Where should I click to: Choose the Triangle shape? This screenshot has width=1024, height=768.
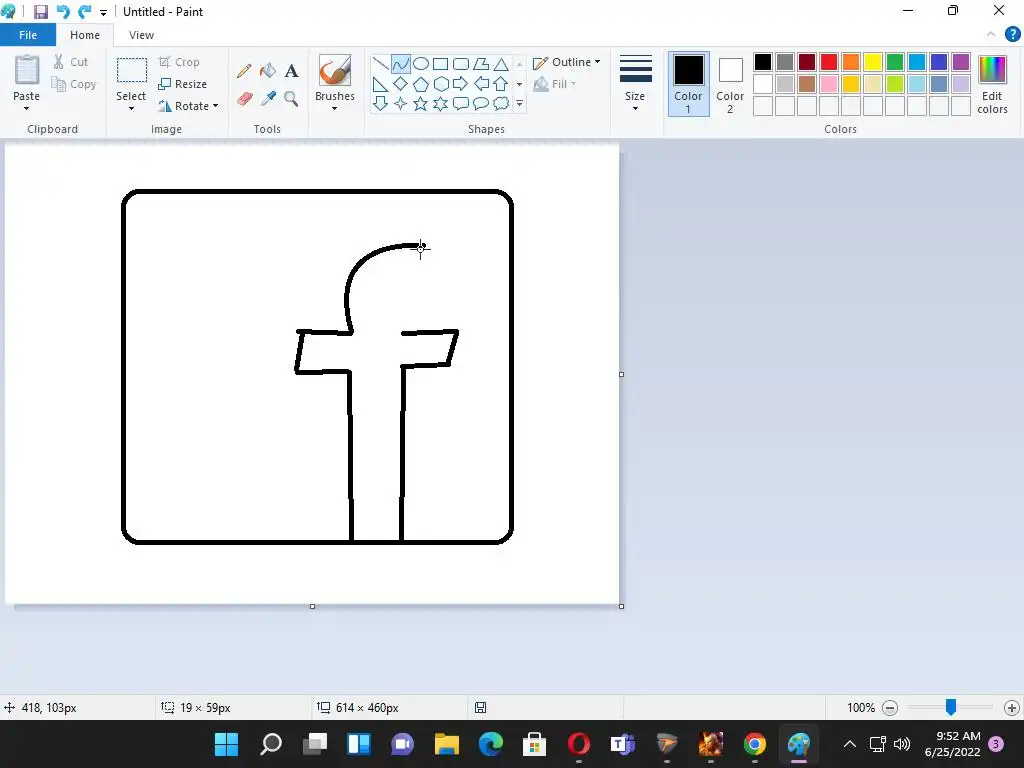[x=501, y=63]
